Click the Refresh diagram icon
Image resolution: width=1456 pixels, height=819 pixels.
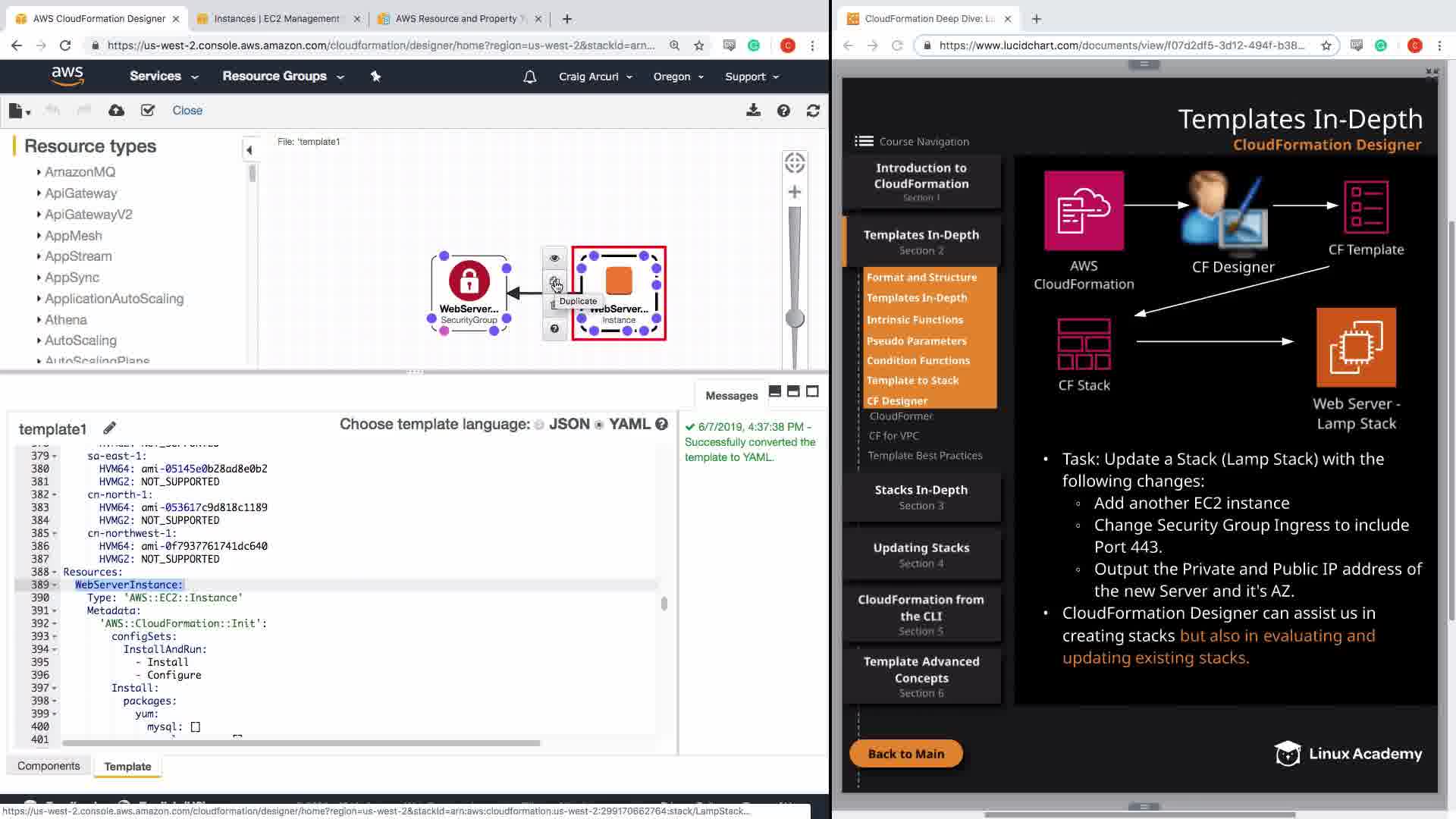point(813,111)
